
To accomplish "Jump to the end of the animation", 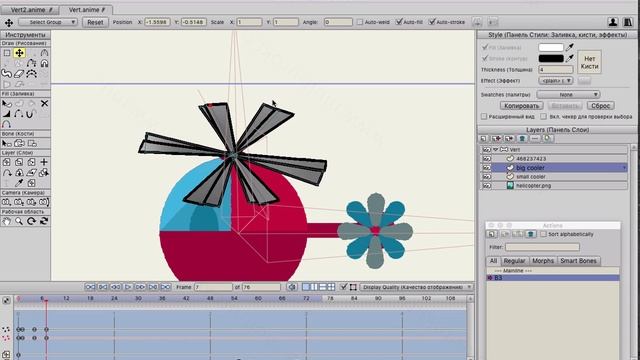I will coord(165,287).
